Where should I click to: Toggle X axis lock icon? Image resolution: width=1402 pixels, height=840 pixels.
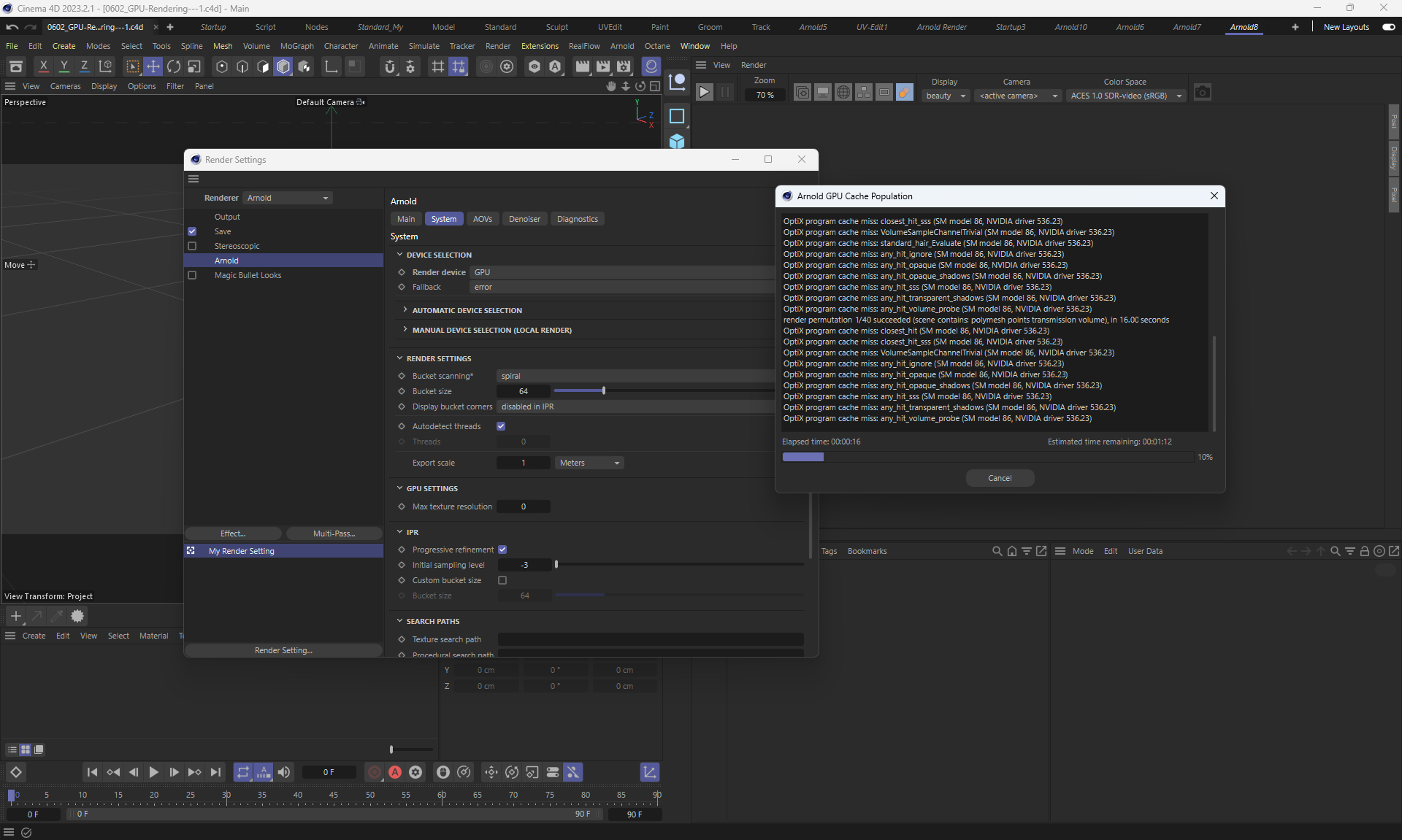(44, 66)
